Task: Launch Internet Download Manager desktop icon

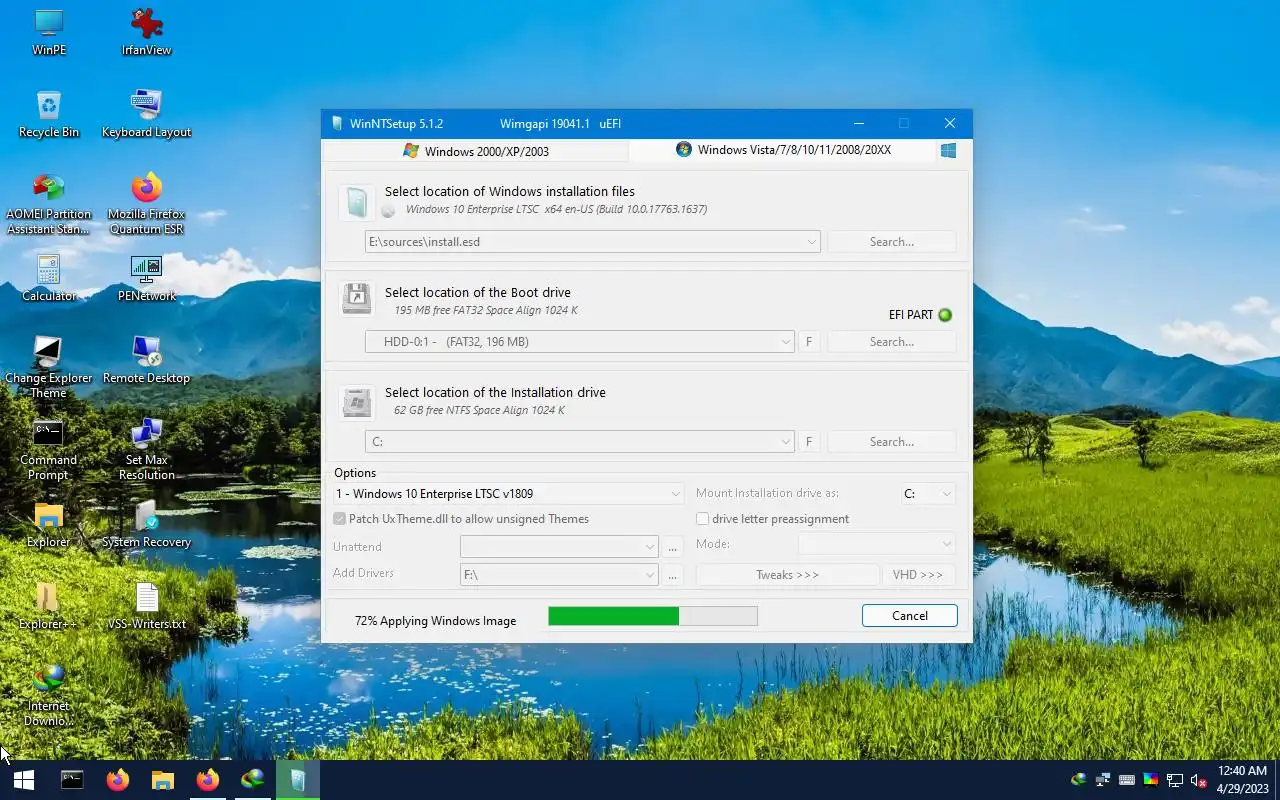Action: pos(48,696)
